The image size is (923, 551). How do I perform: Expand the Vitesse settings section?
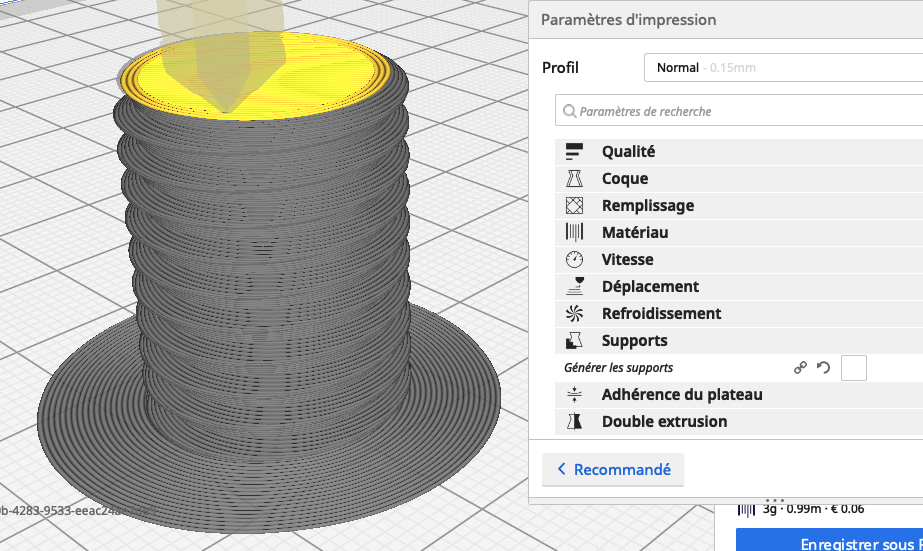point(739,259)
